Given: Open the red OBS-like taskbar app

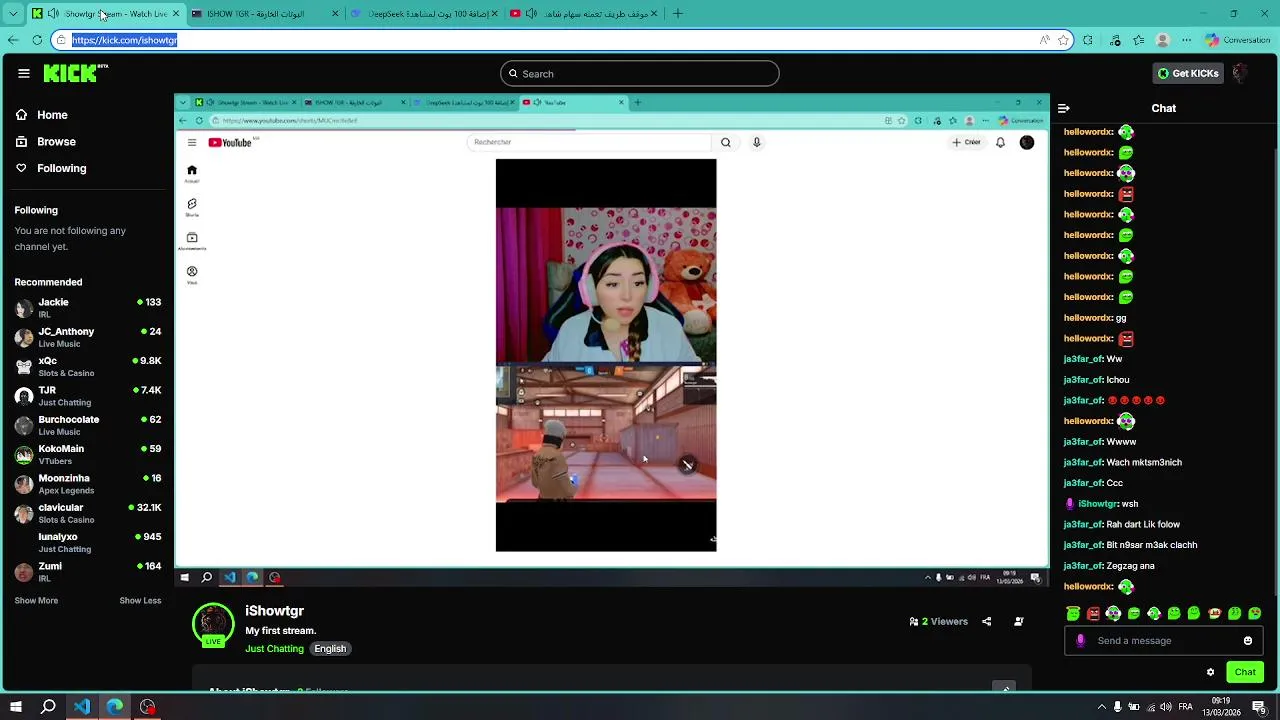Looking at the screenshot, I should click(148, 707).
